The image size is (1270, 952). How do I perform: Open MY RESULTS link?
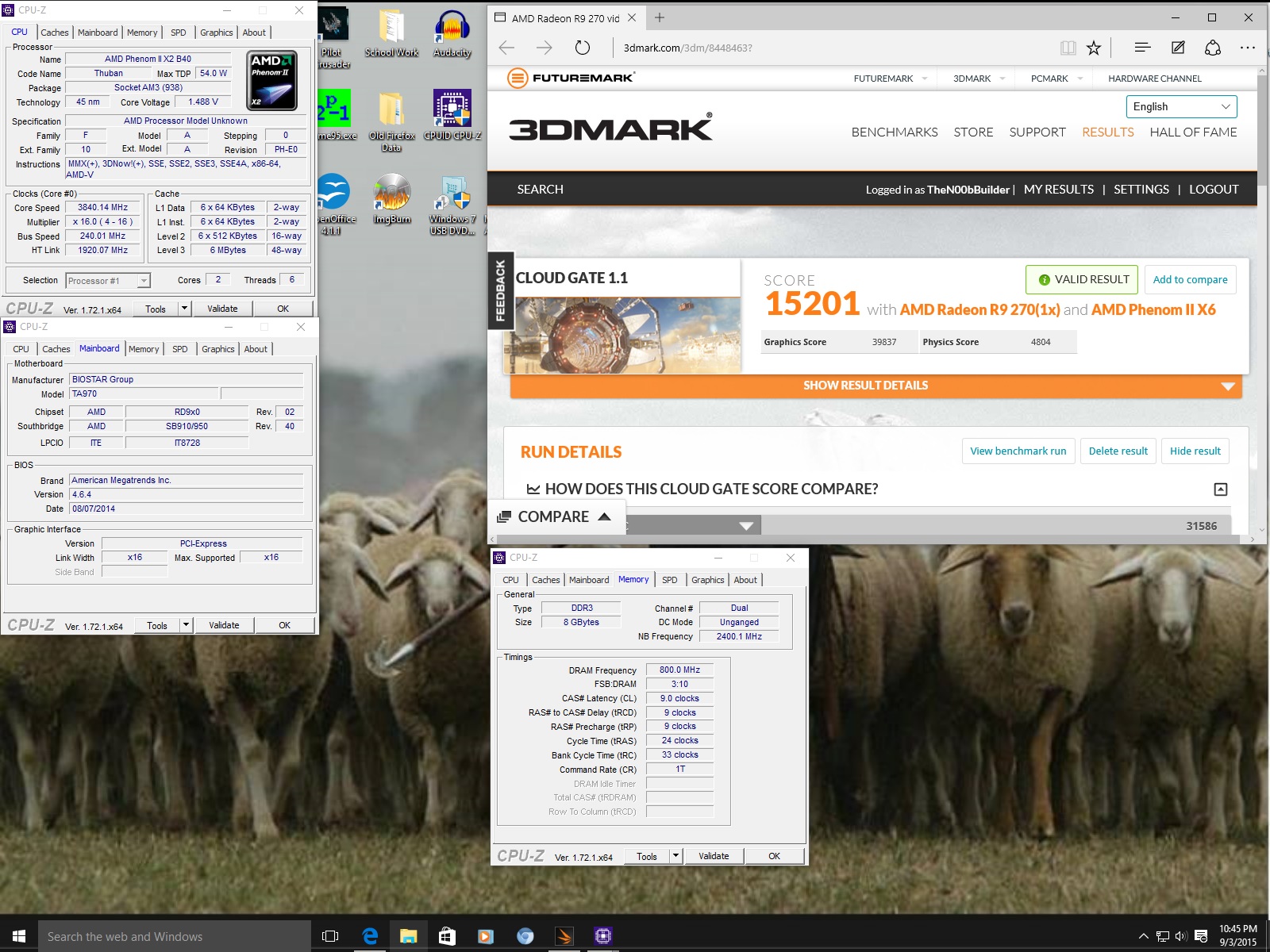click(1059, 190)
